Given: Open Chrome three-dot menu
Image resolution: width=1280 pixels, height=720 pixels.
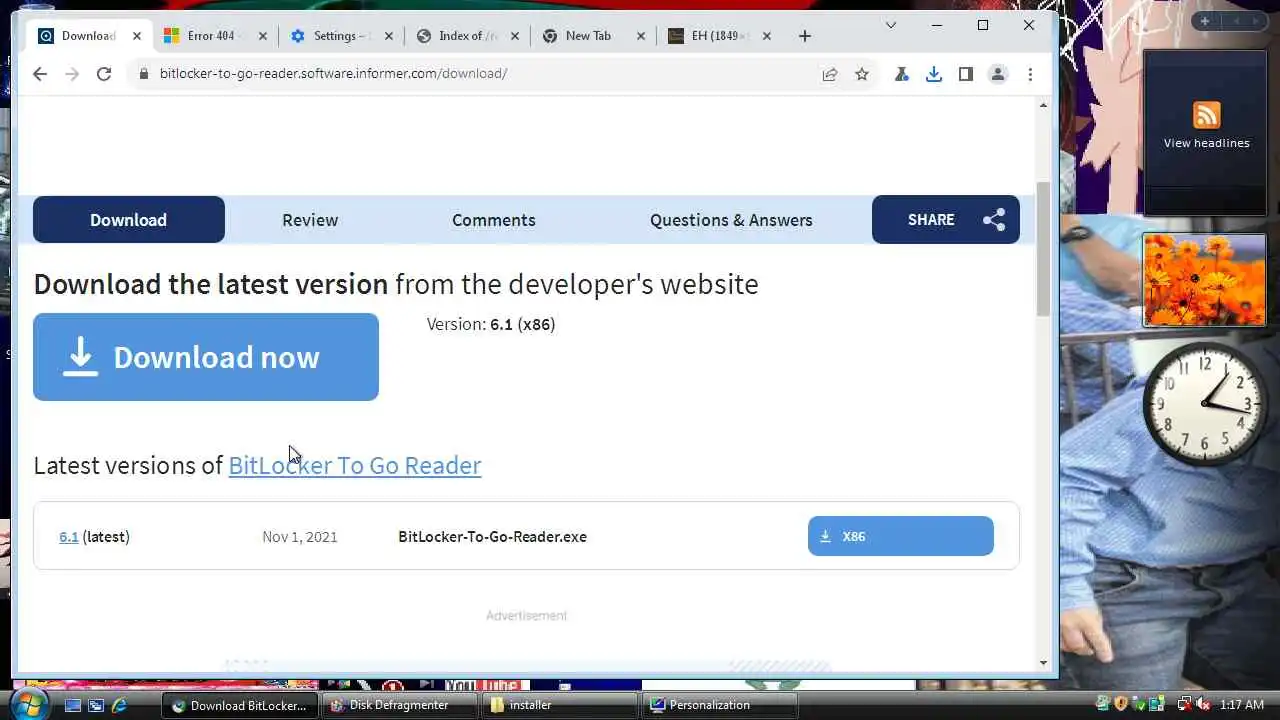Looking at the screenshot, I should tap(1030, 74).
